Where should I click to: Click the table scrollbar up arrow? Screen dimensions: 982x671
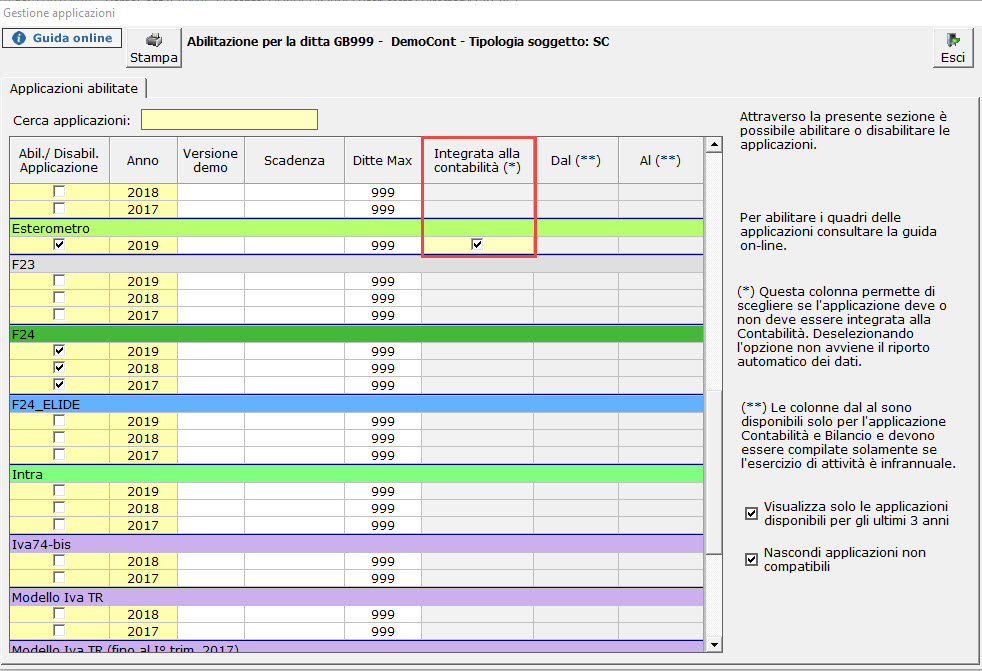pyautogui.click(x=713, y=145)
